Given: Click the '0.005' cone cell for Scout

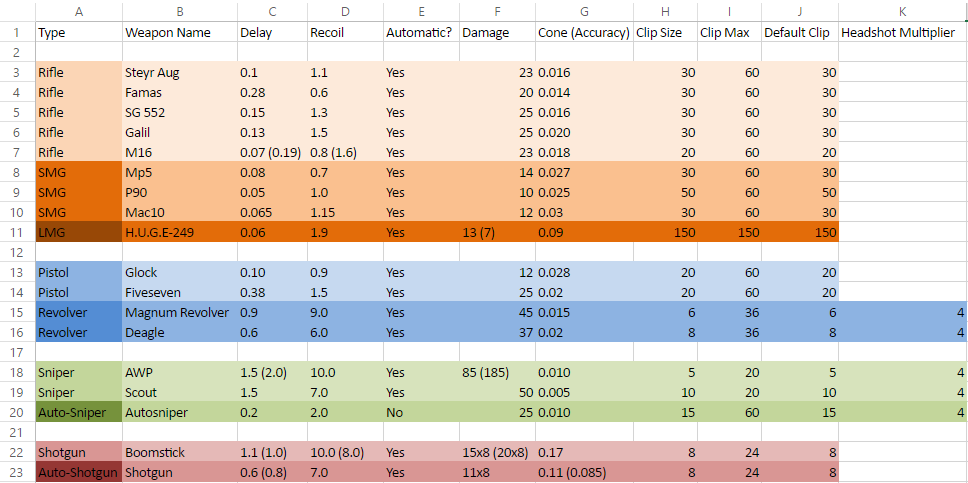Looking at the screenshot, I should coord(585,393).
